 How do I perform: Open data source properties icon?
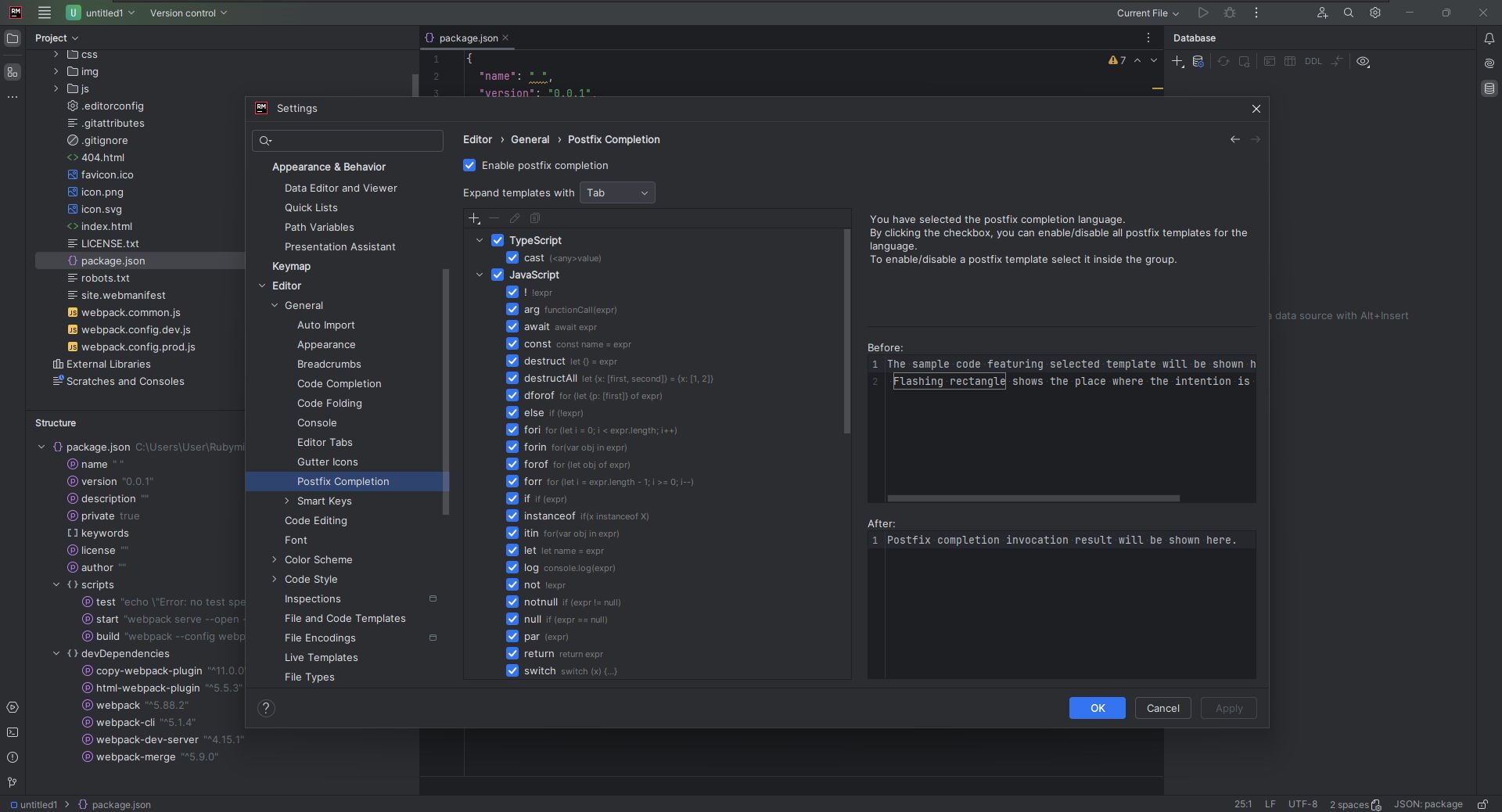pyautogui.click(x=1198, y=61)
